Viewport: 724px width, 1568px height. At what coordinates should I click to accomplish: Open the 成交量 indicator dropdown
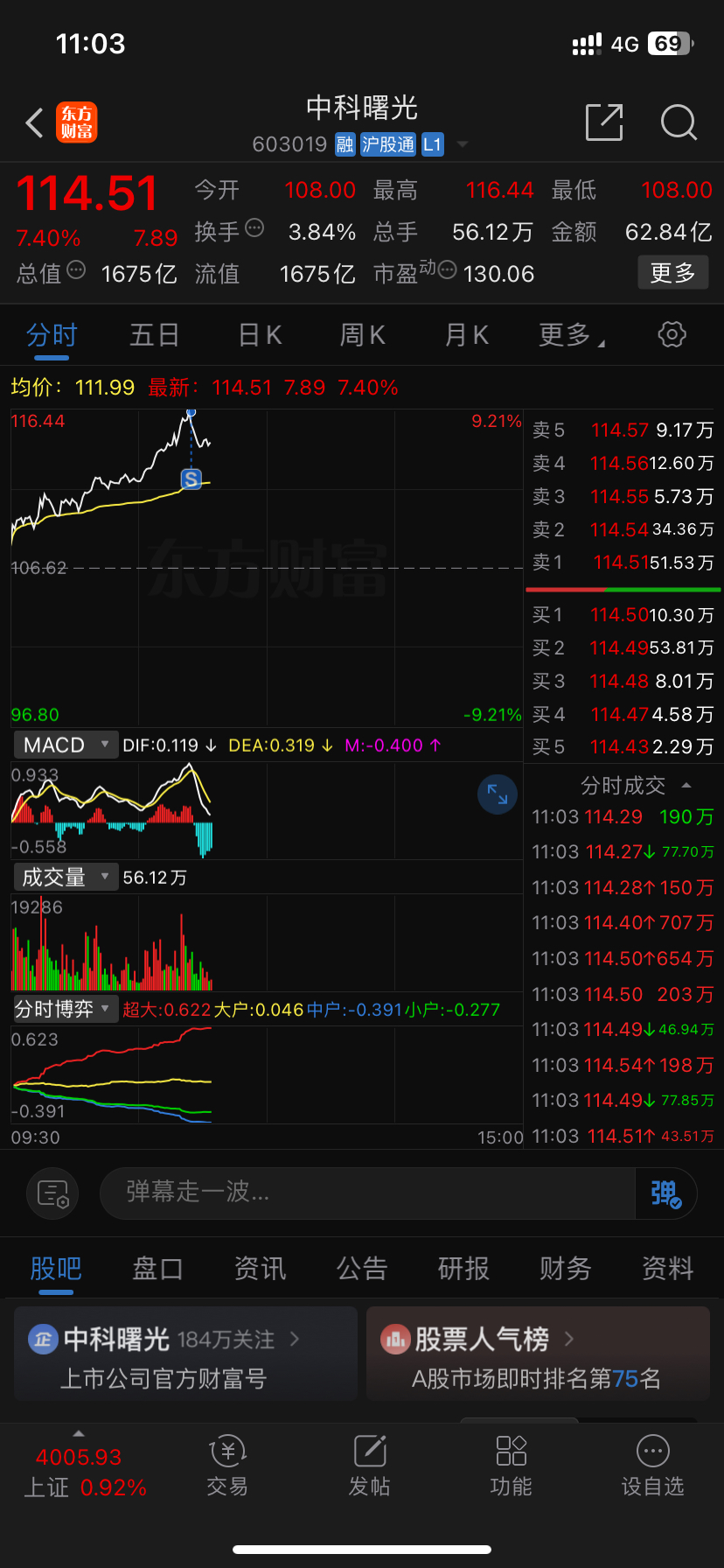64,878
